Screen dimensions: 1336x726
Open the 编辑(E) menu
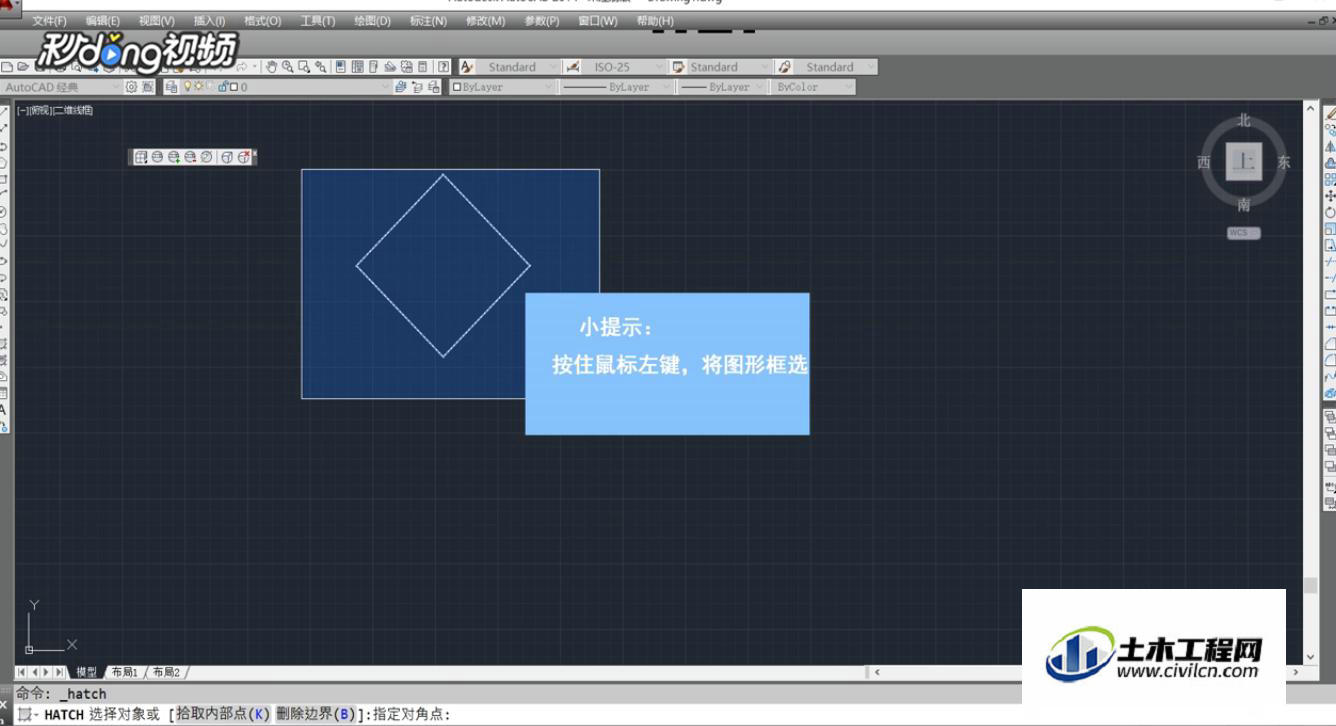point(103,21)
